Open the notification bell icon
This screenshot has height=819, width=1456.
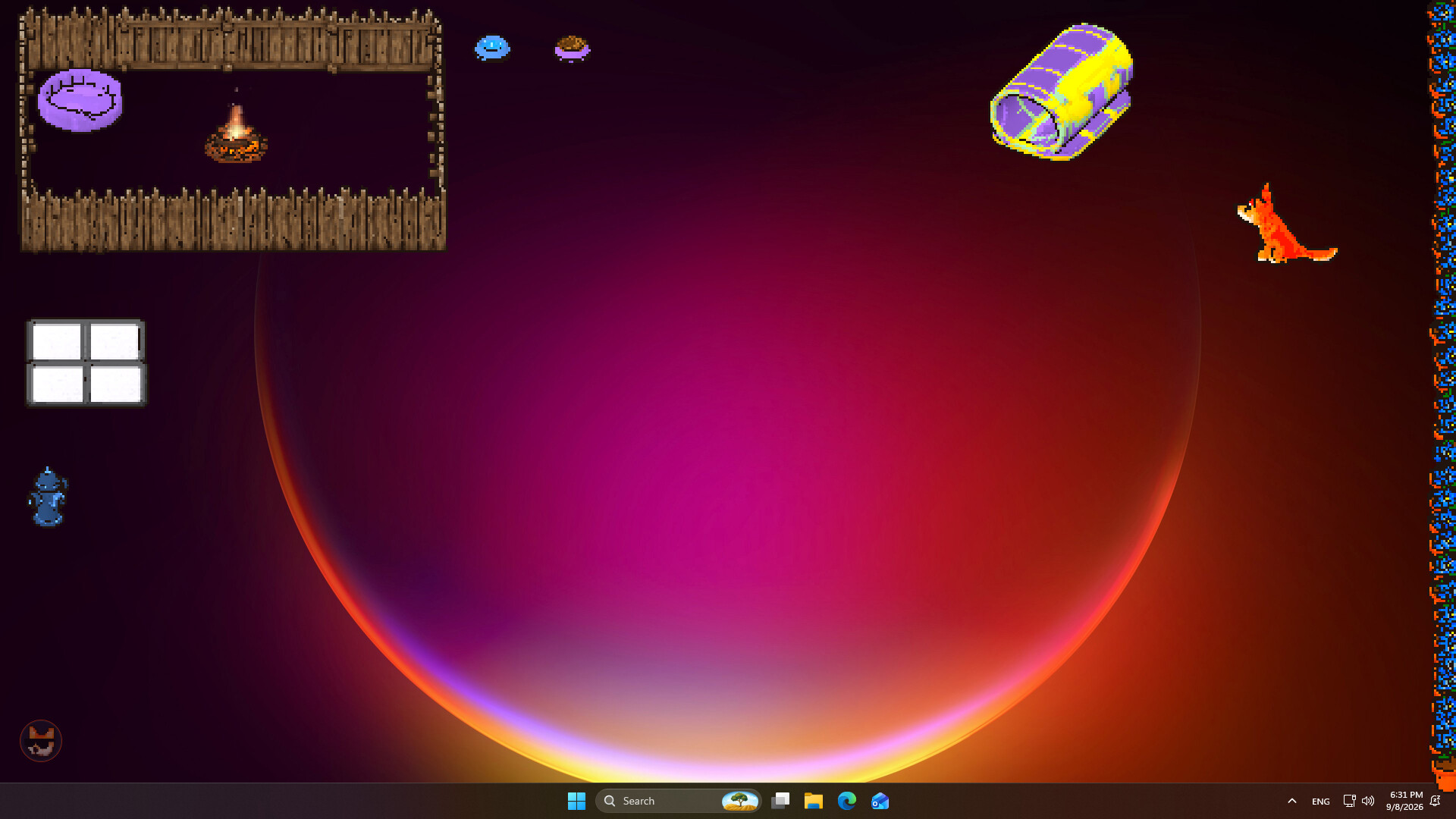tap(1436, 801)
